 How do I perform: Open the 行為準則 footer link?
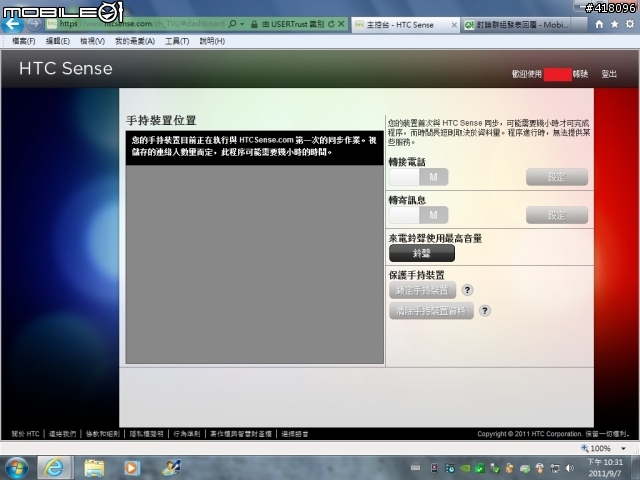[187, 434]
